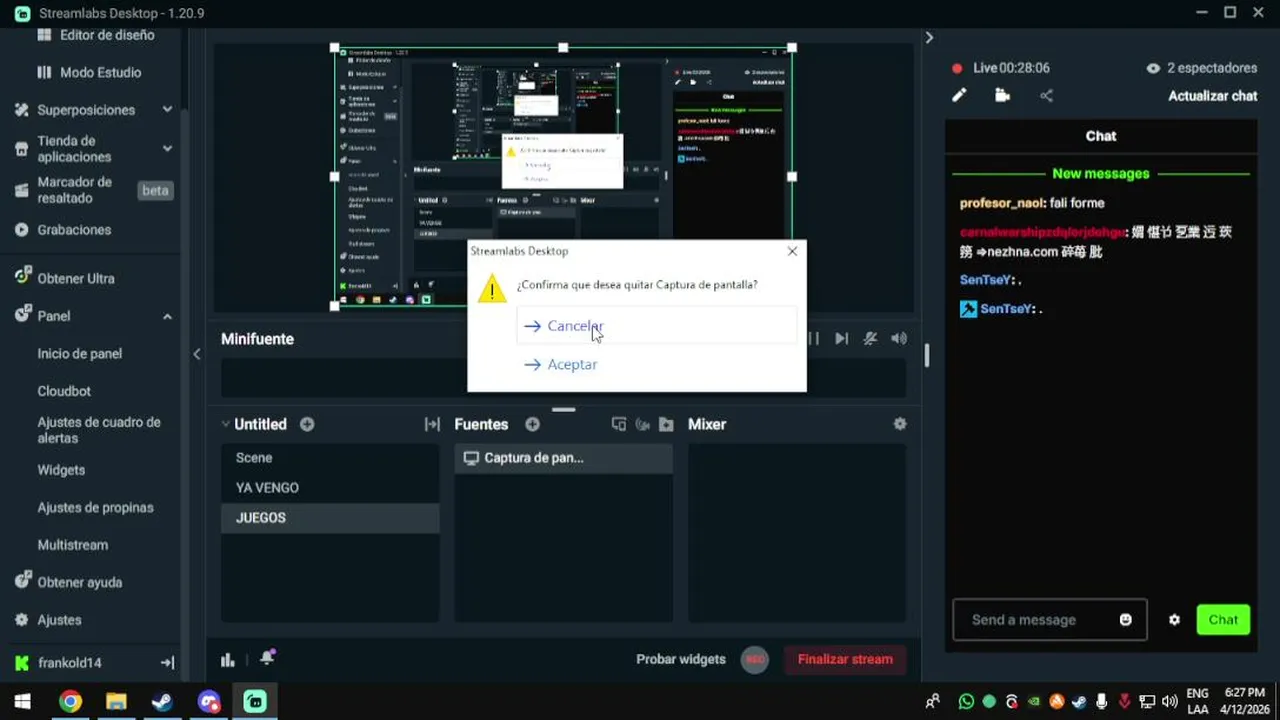
Task: Click Finalizar stream button
Action: [845, 659]
